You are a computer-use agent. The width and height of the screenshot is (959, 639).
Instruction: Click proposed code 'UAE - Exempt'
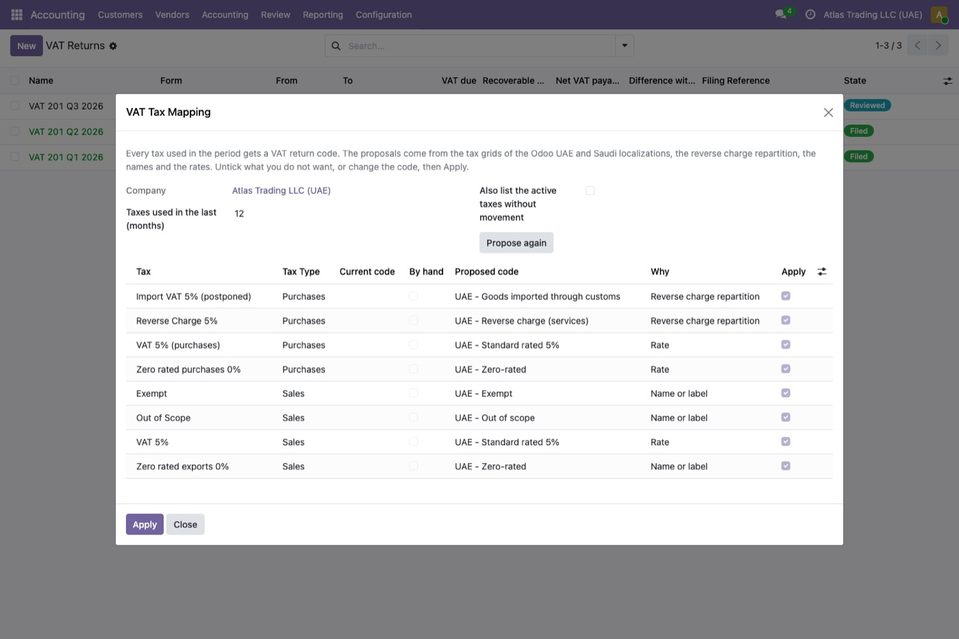click(484, 394)
